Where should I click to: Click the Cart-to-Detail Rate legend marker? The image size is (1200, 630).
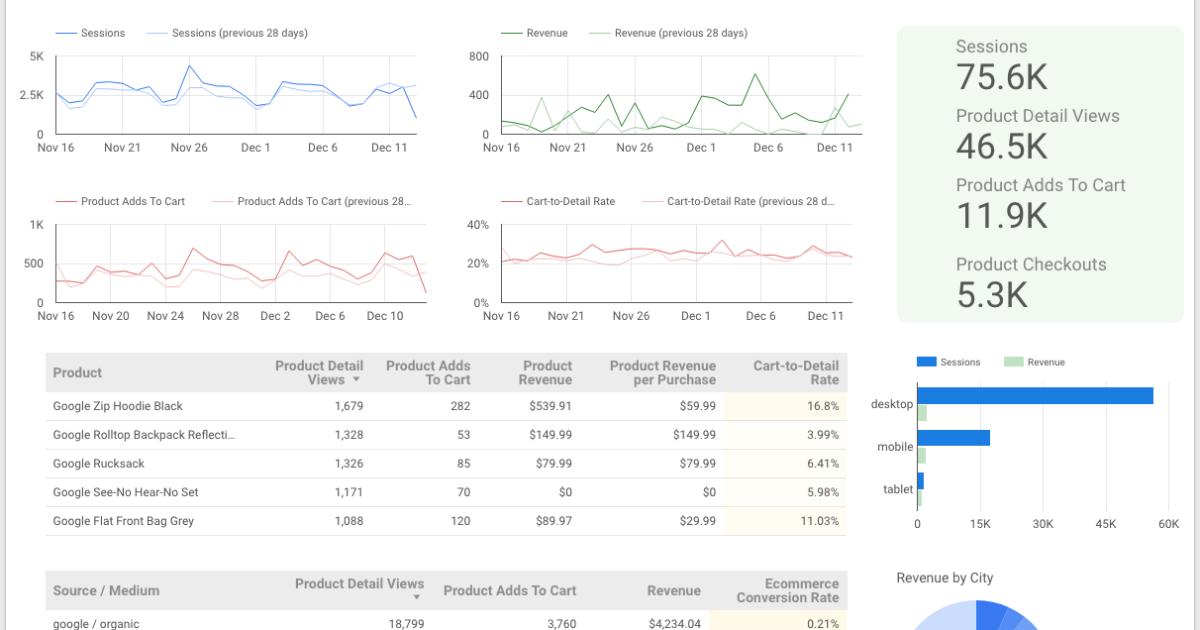coord(509,200)
